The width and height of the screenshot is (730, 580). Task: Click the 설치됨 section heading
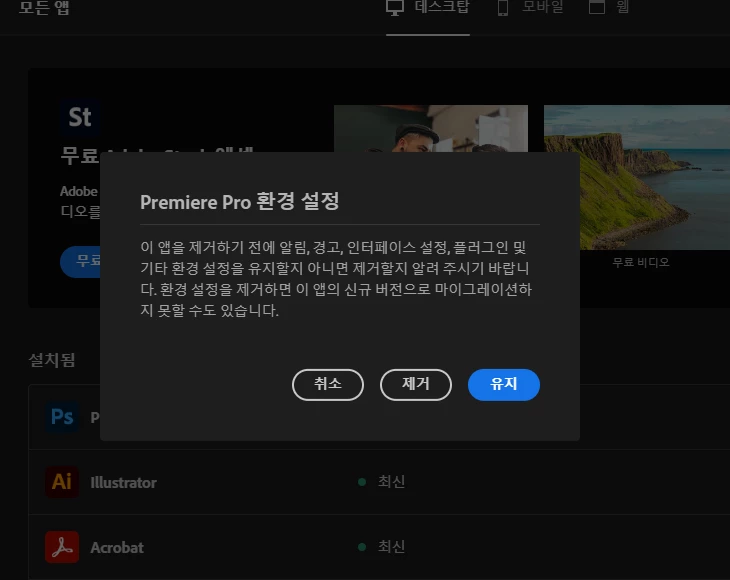pos(52,360)
